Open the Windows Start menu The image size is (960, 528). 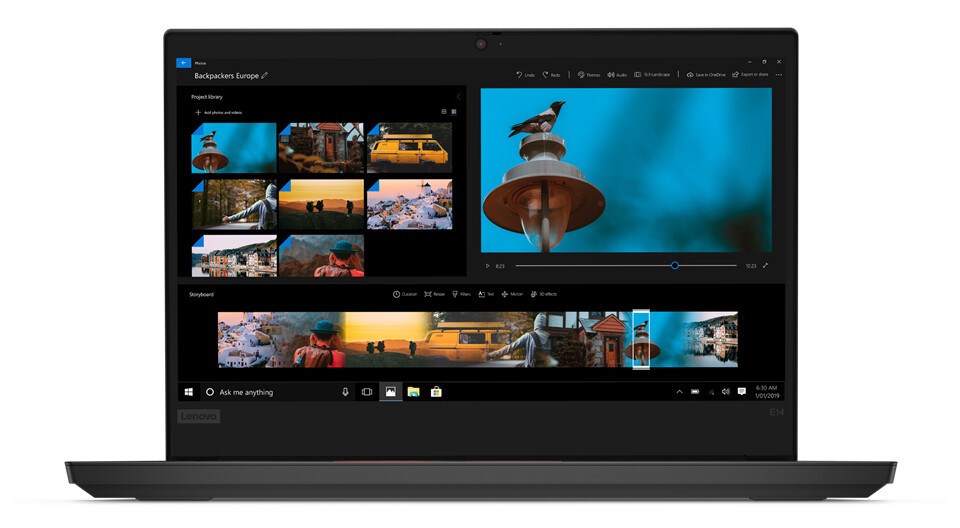[x=189, y=392]
